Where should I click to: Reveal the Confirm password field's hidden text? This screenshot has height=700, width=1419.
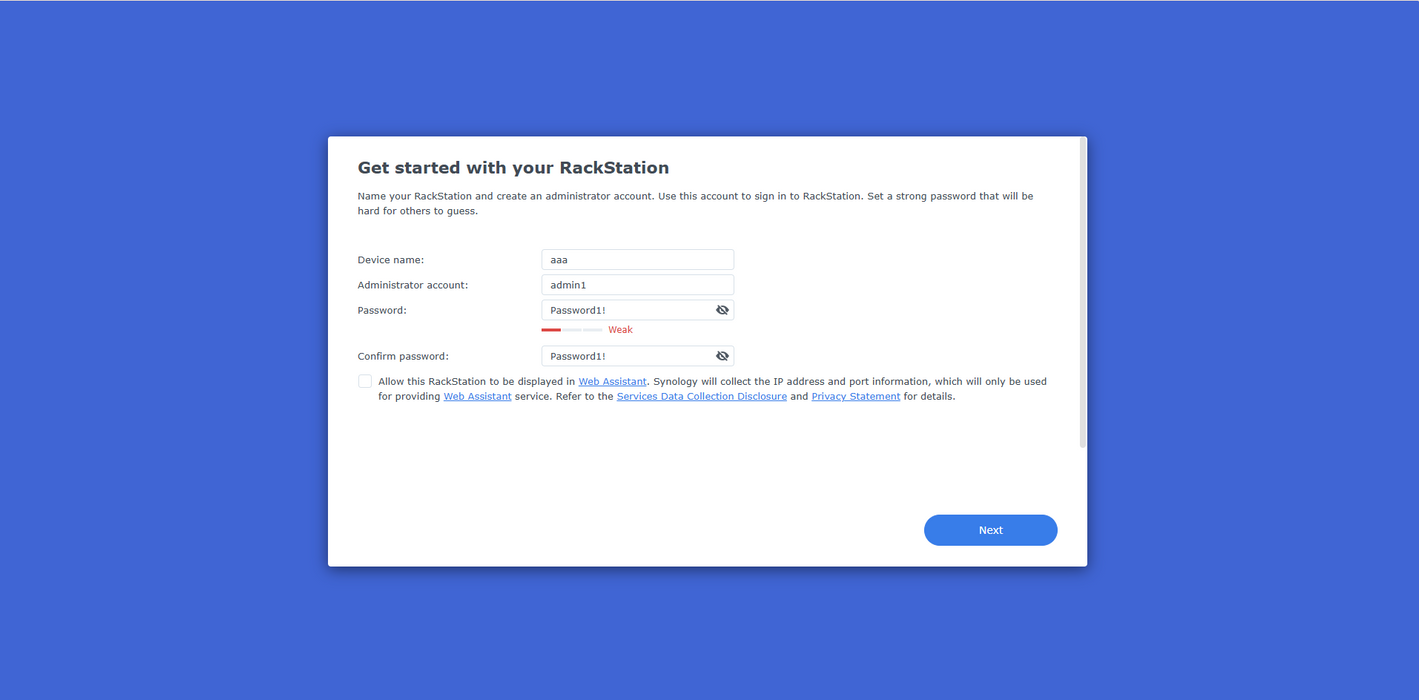click(x=722, y=356)
